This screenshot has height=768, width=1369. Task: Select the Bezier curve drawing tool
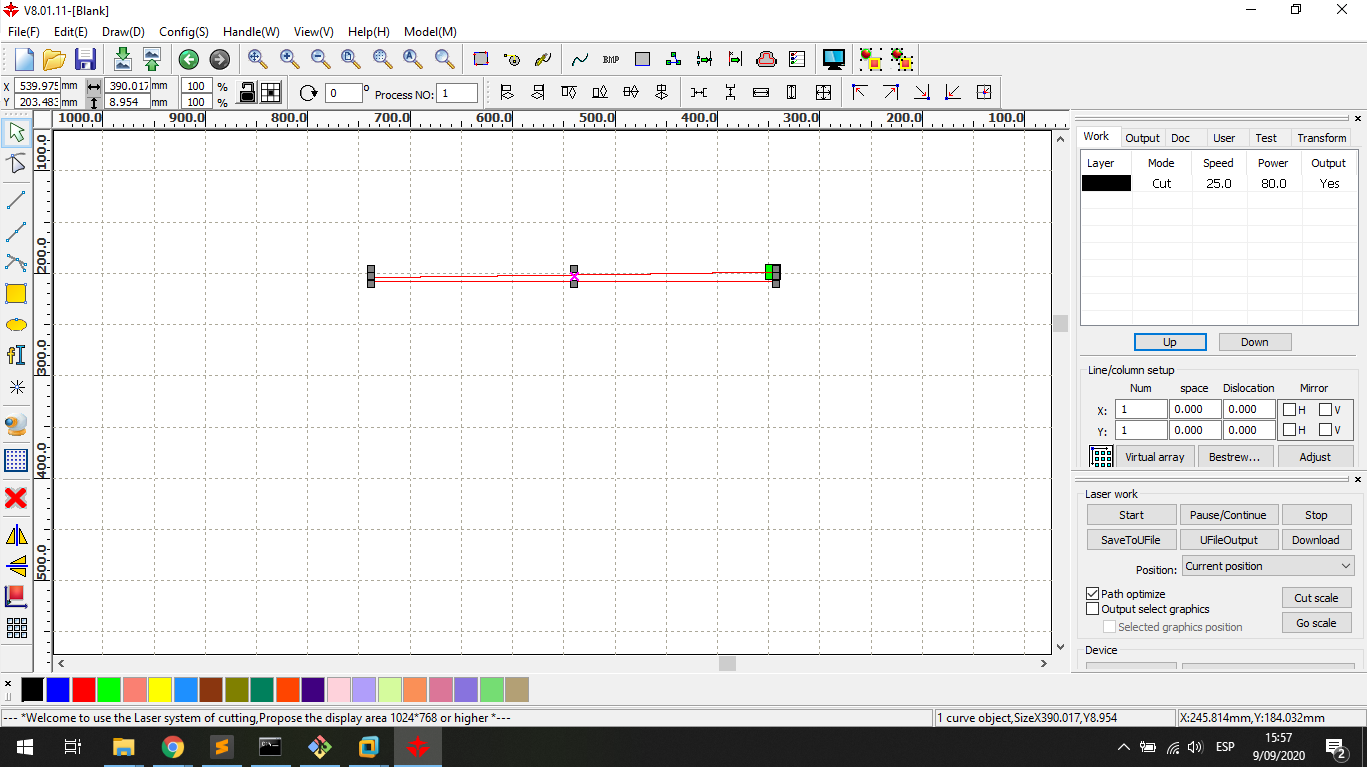(16, 232)
